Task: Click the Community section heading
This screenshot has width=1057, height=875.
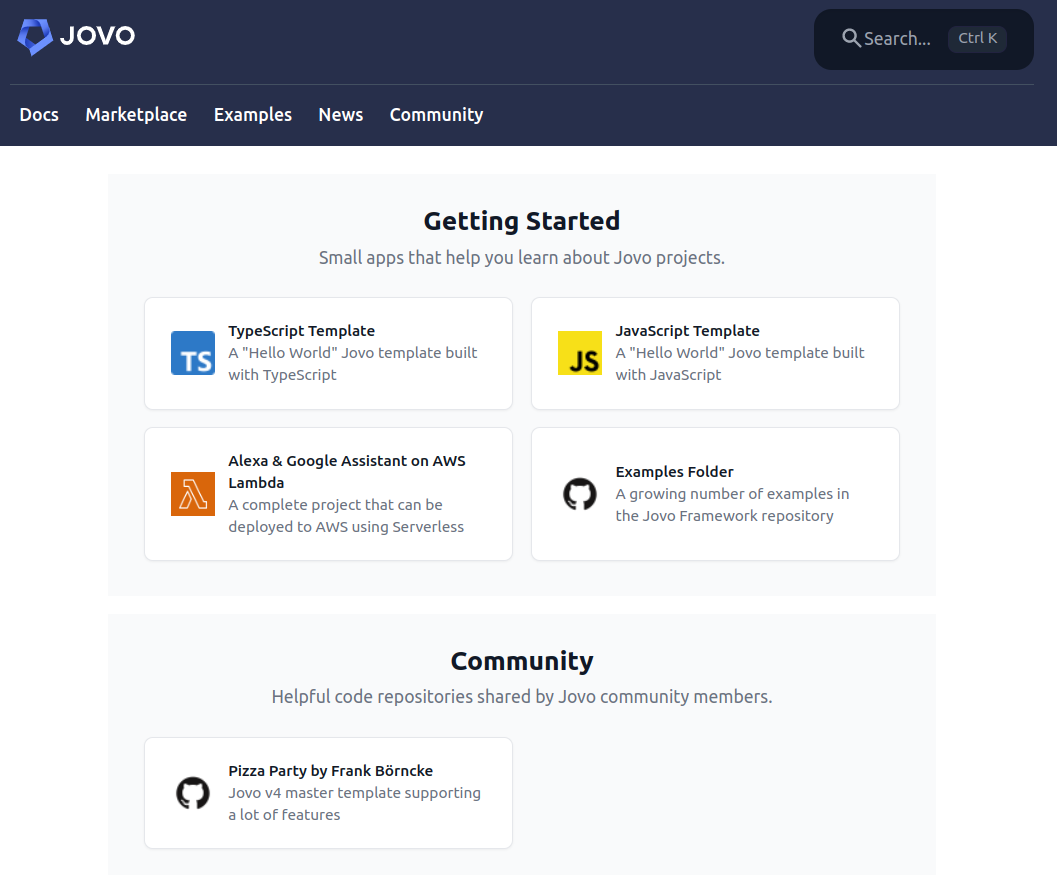Action: pyautogui.click(x=522, y=661)
